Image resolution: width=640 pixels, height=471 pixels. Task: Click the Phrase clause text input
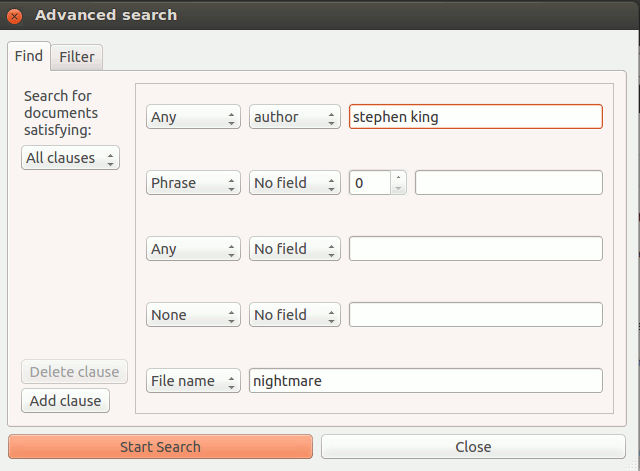509,183
